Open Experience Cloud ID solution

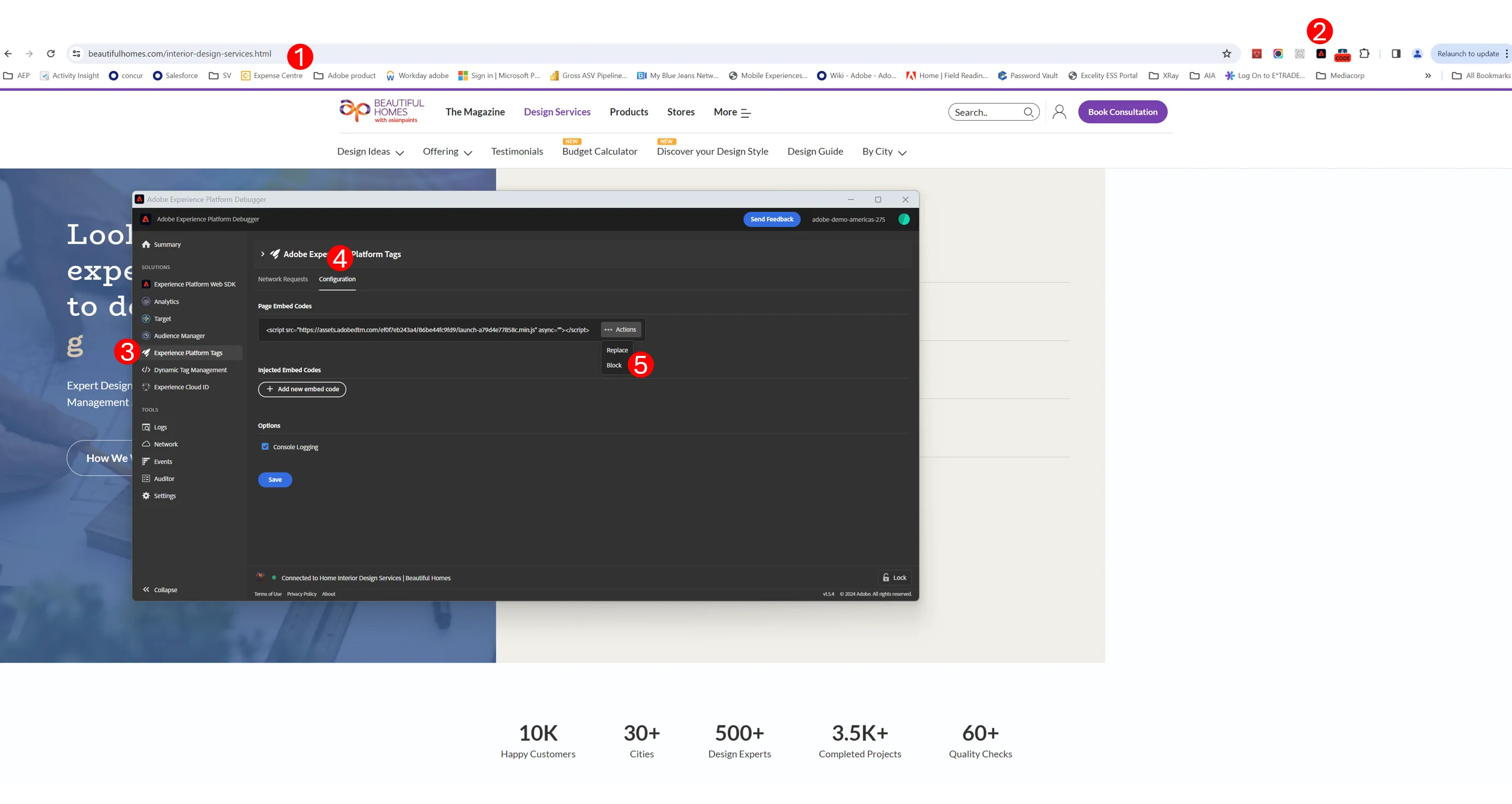point(176,387)
